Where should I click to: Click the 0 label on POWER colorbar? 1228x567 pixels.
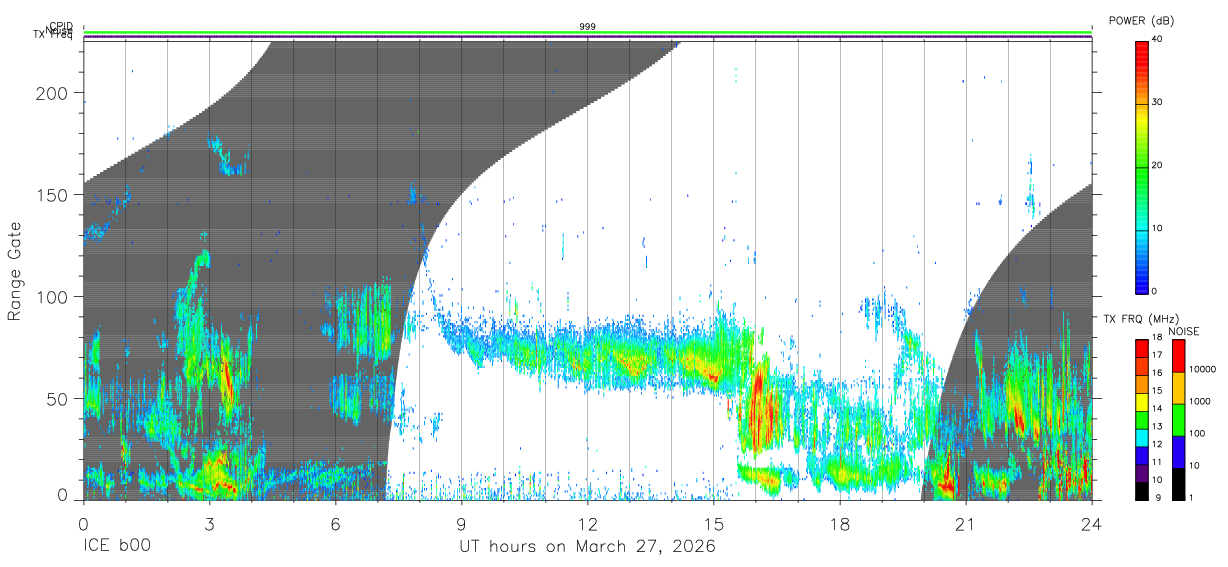[x=1156, y=291]
